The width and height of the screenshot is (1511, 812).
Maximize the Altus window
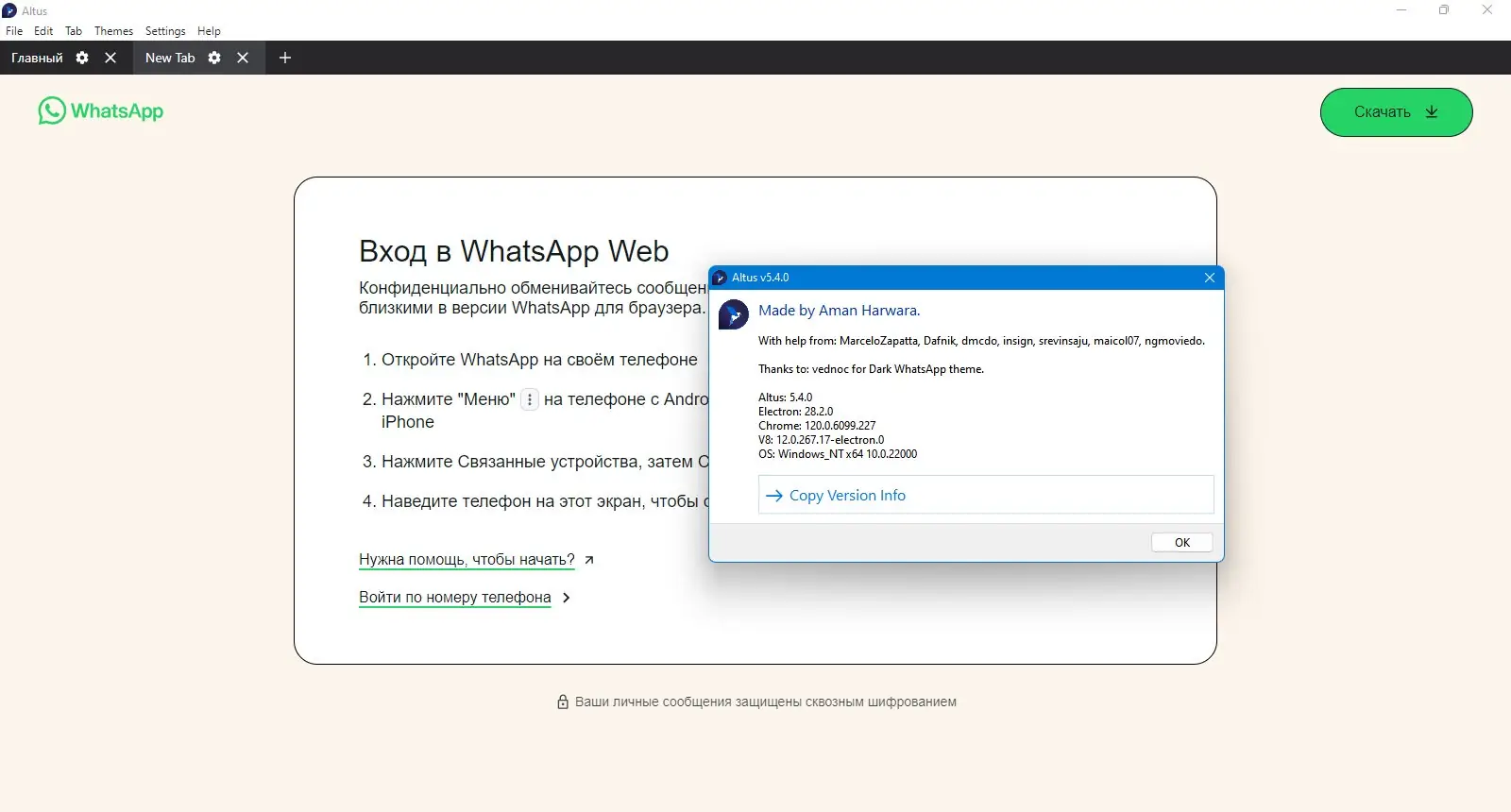tap(1444, 10)
